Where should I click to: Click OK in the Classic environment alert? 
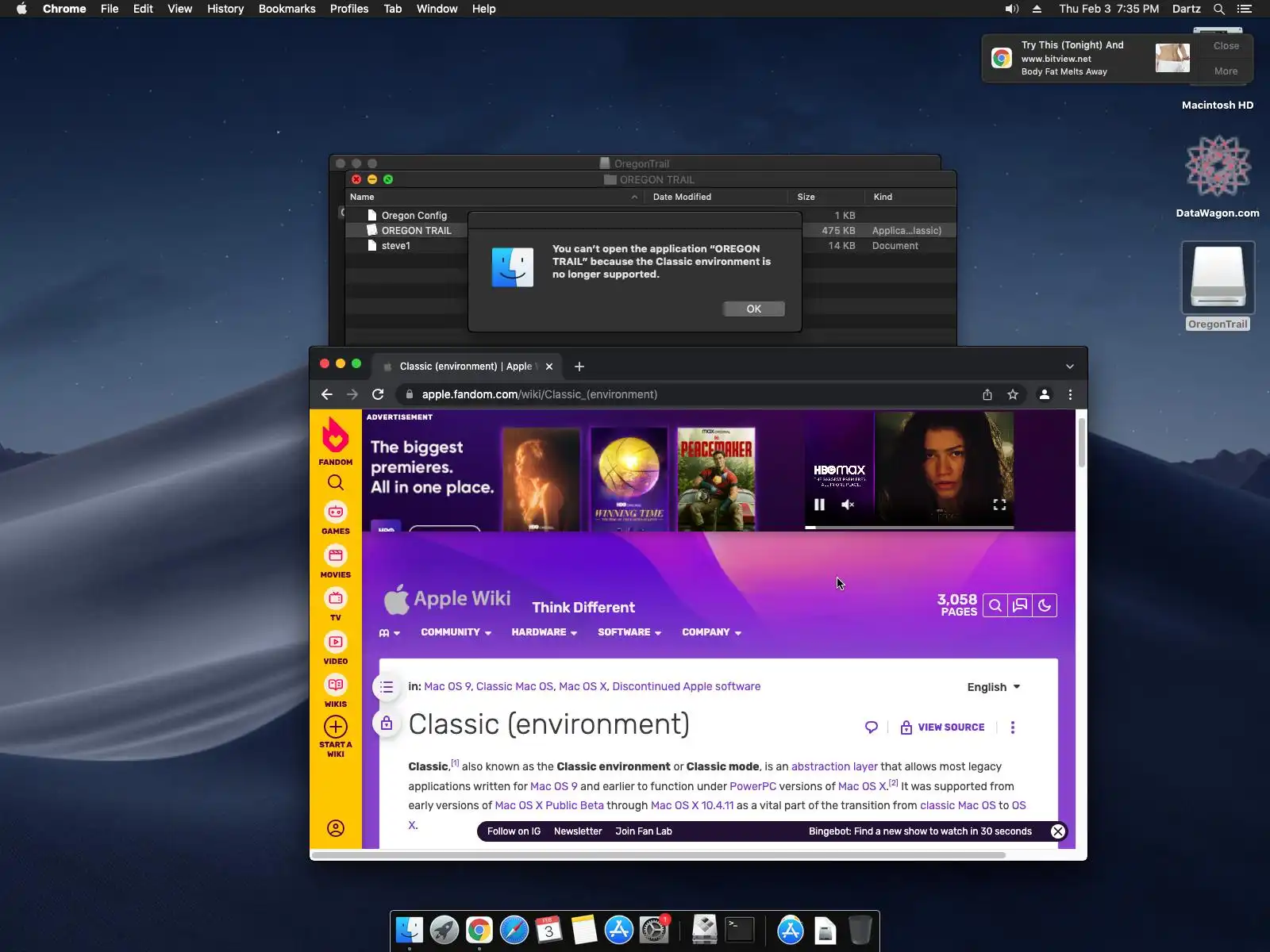point(754,309)
